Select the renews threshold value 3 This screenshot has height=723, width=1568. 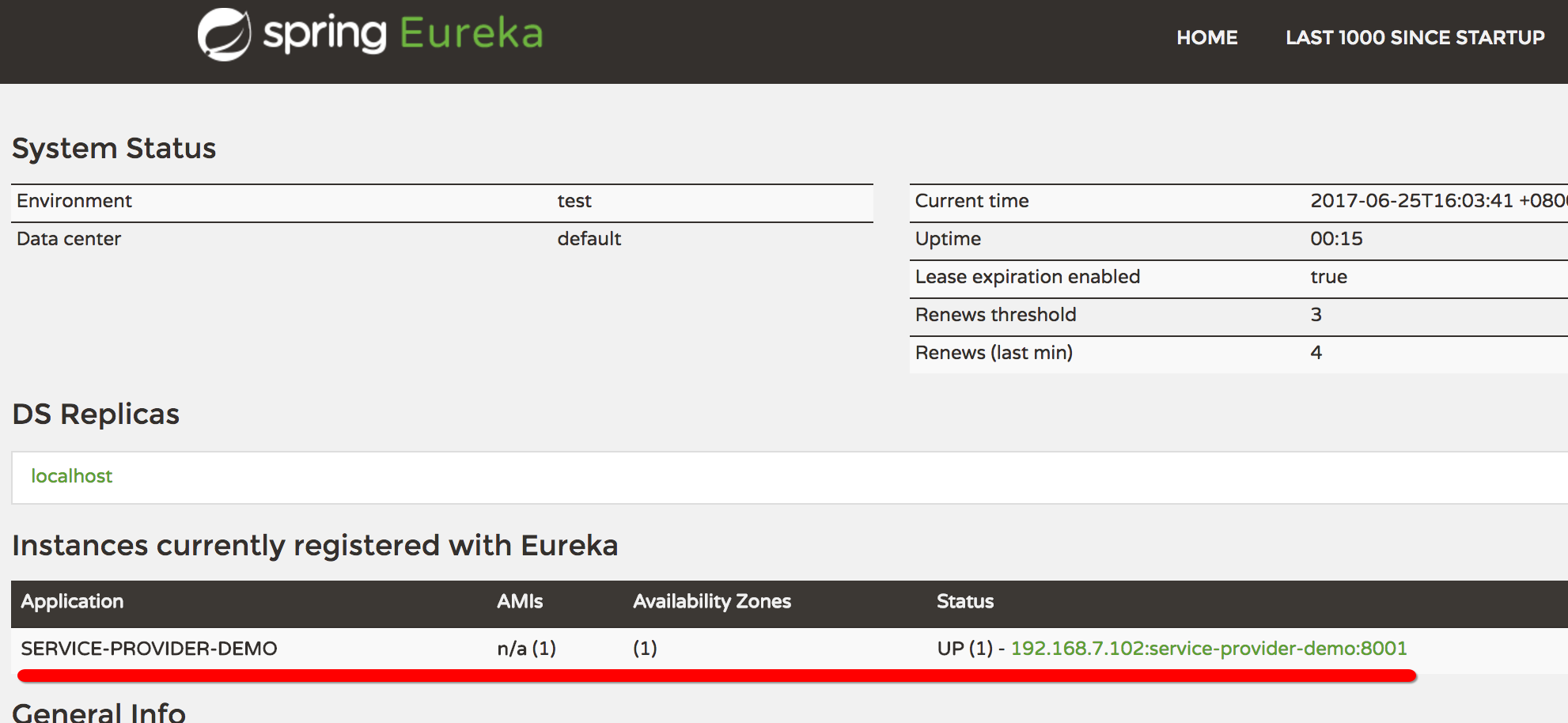coord(1316,315)
